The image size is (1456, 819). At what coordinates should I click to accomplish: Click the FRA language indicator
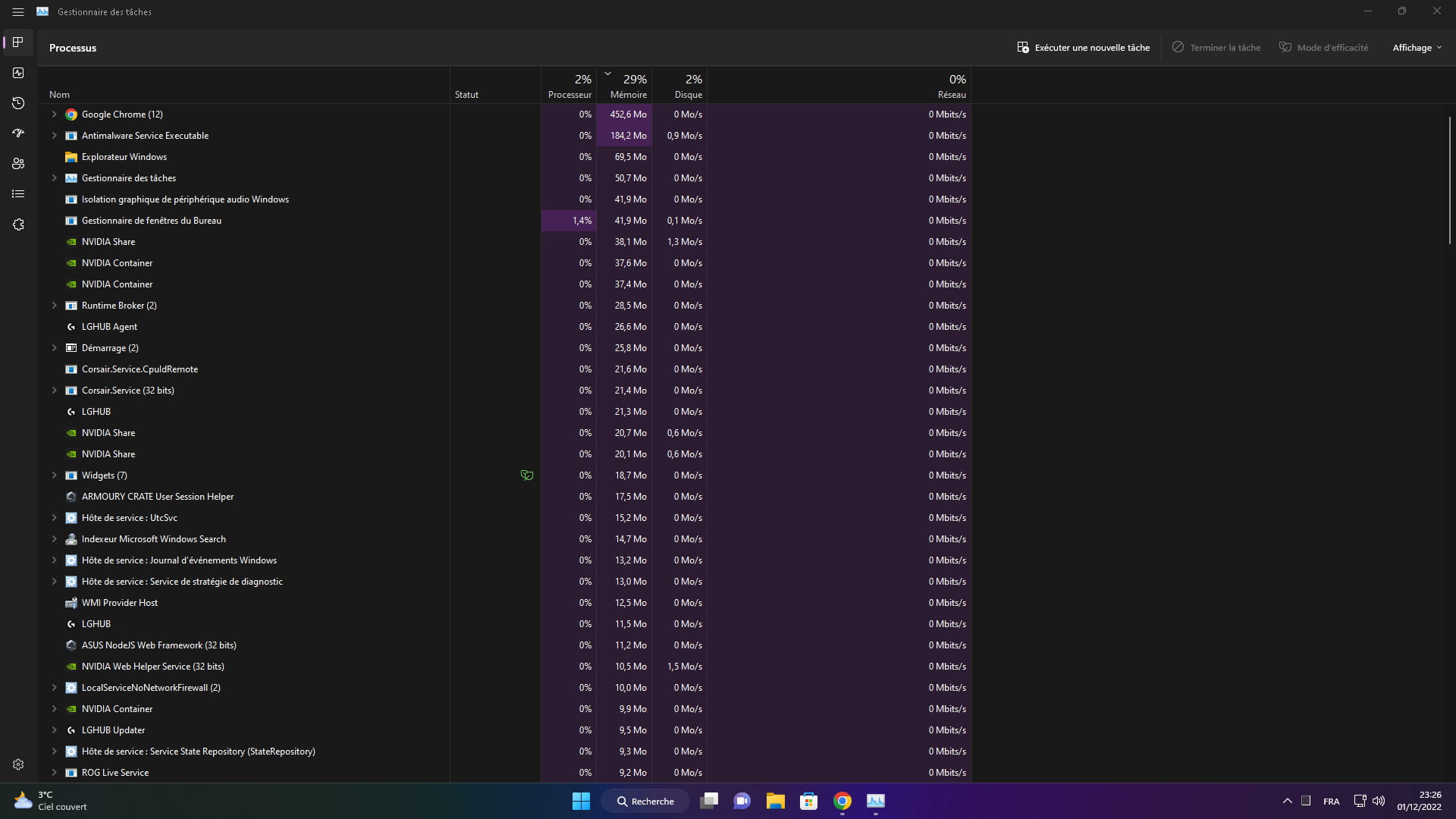tap(1331, 801)
